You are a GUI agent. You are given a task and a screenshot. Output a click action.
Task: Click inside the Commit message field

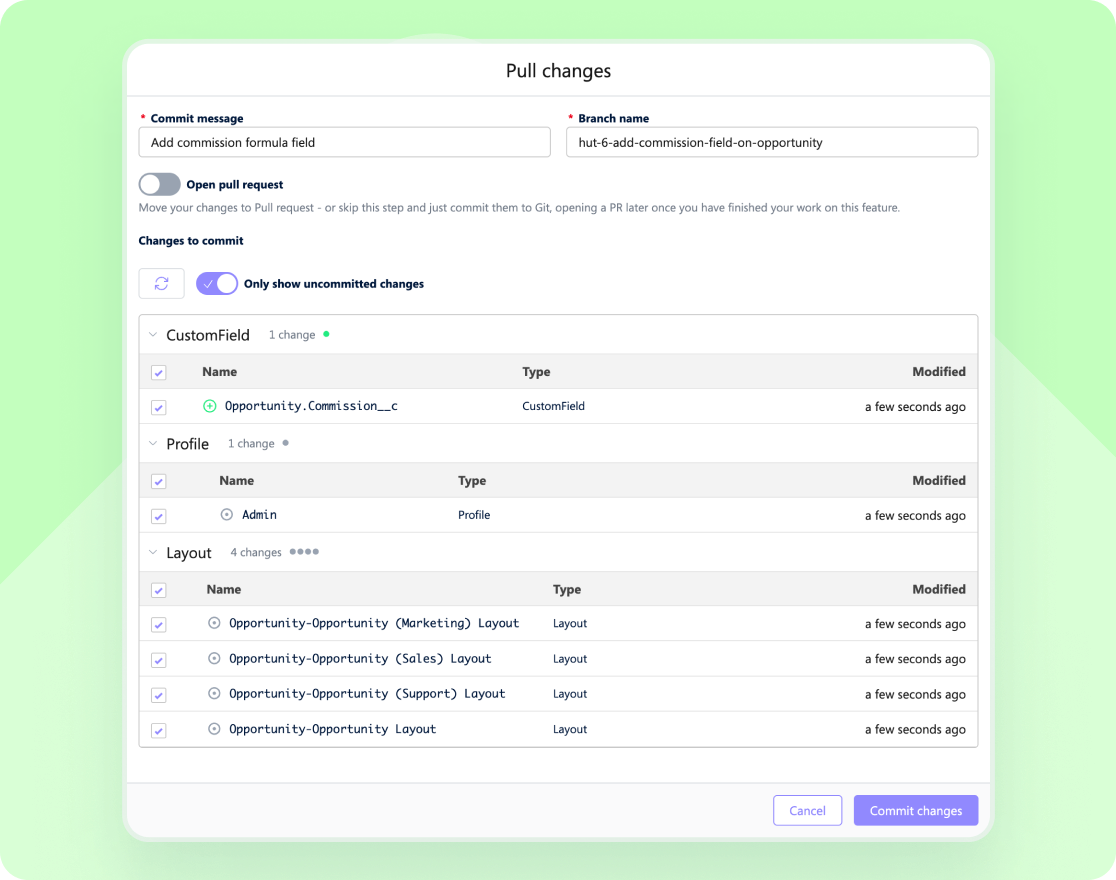click(x=344, y=142)
